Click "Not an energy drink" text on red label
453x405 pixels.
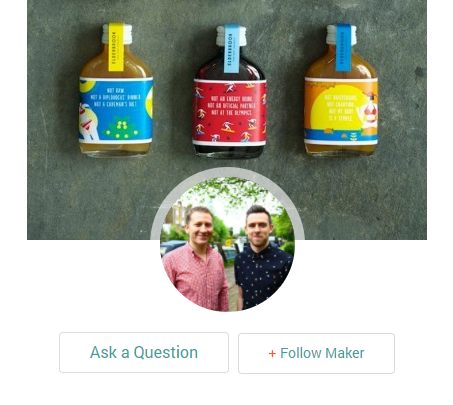[232, 99]
